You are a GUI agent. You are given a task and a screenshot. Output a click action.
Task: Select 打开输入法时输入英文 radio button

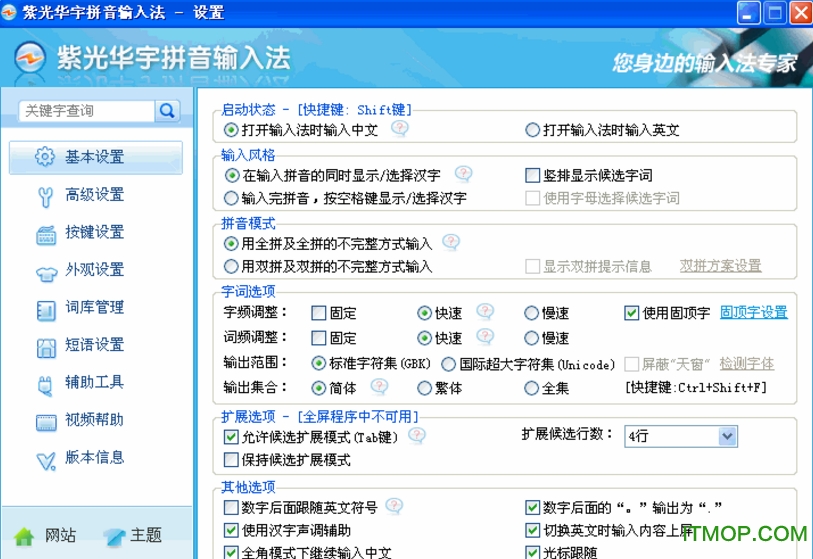[532, 130]
